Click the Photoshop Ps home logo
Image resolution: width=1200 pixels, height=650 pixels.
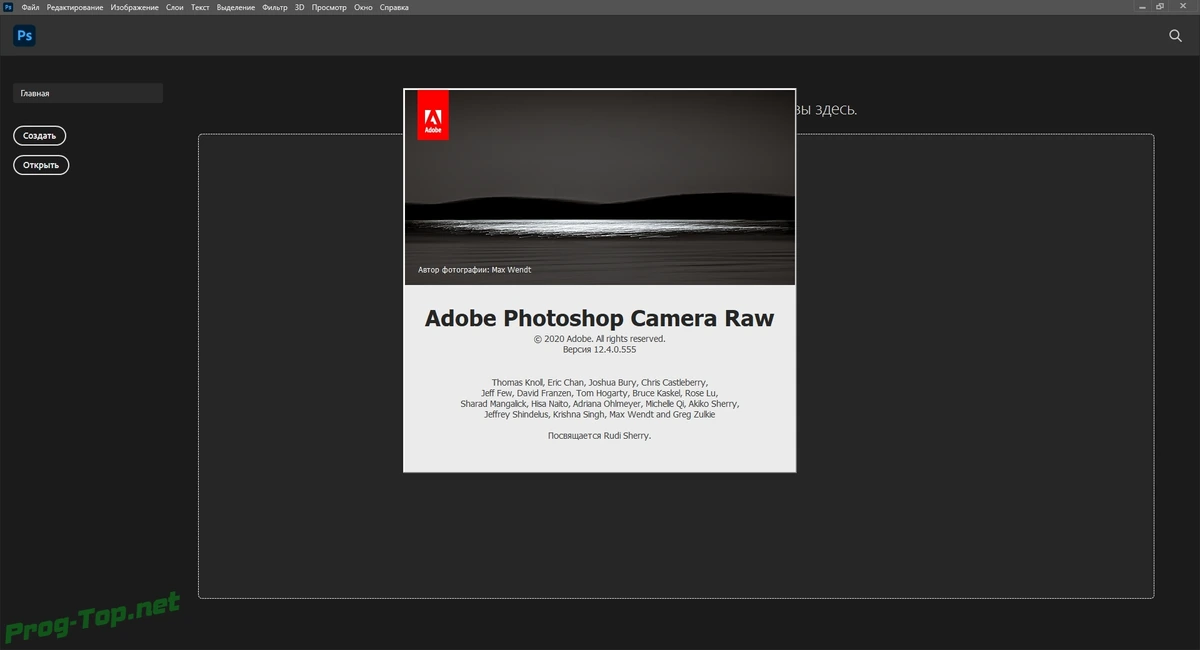25,35
